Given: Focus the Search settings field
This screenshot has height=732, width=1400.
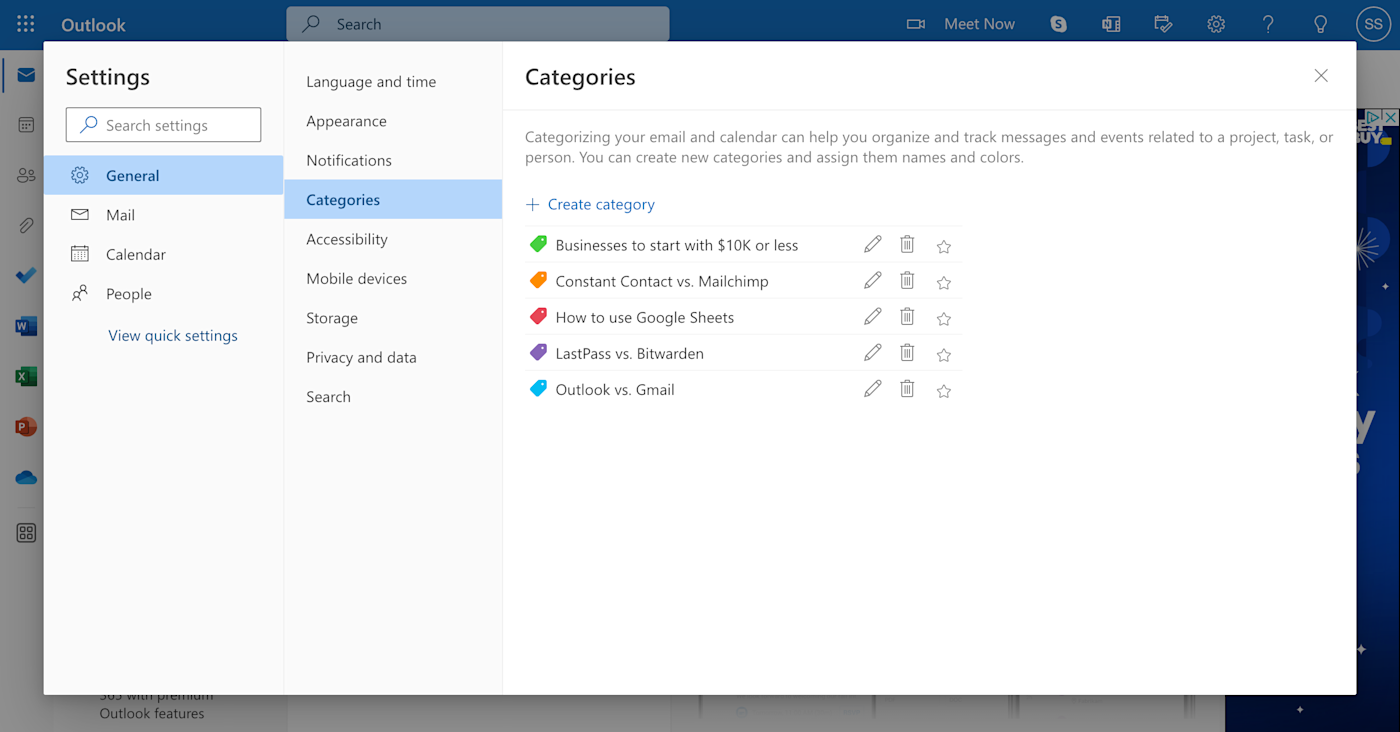Looking at the screenshot, I should coord(164,125).
